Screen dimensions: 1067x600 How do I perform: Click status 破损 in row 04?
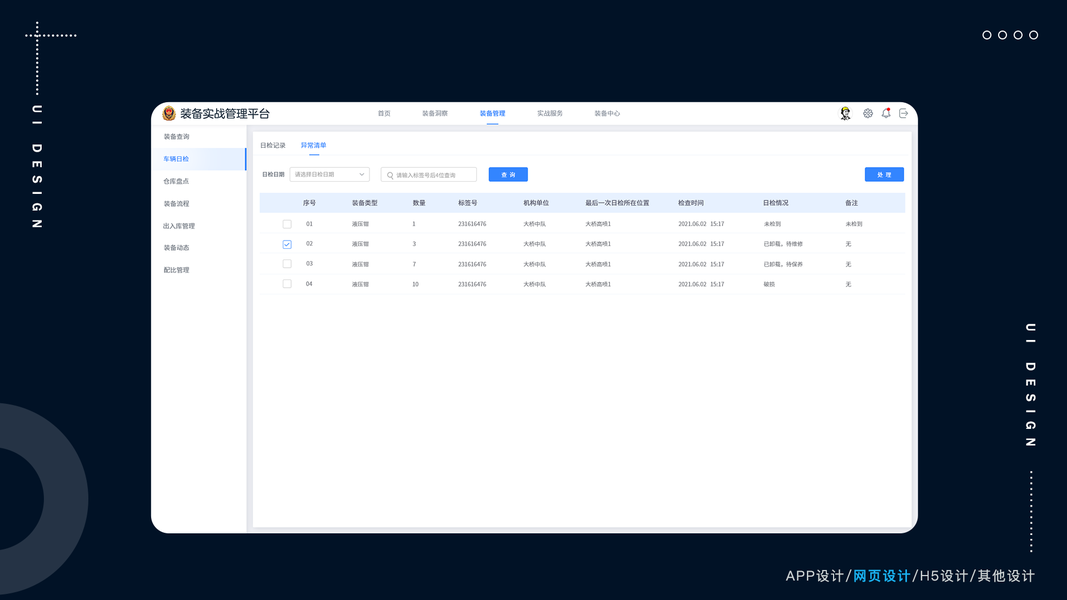point(769,284)
